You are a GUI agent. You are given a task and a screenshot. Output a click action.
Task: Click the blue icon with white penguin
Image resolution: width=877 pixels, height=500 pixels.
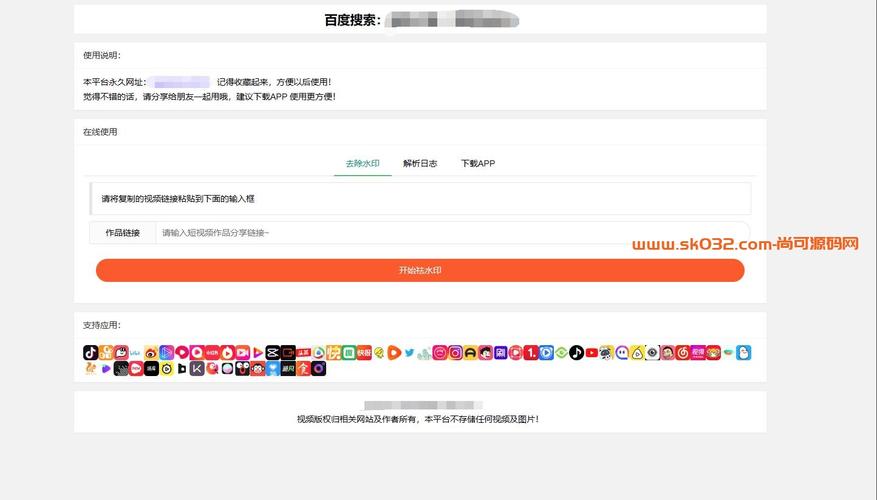[743, 352]
